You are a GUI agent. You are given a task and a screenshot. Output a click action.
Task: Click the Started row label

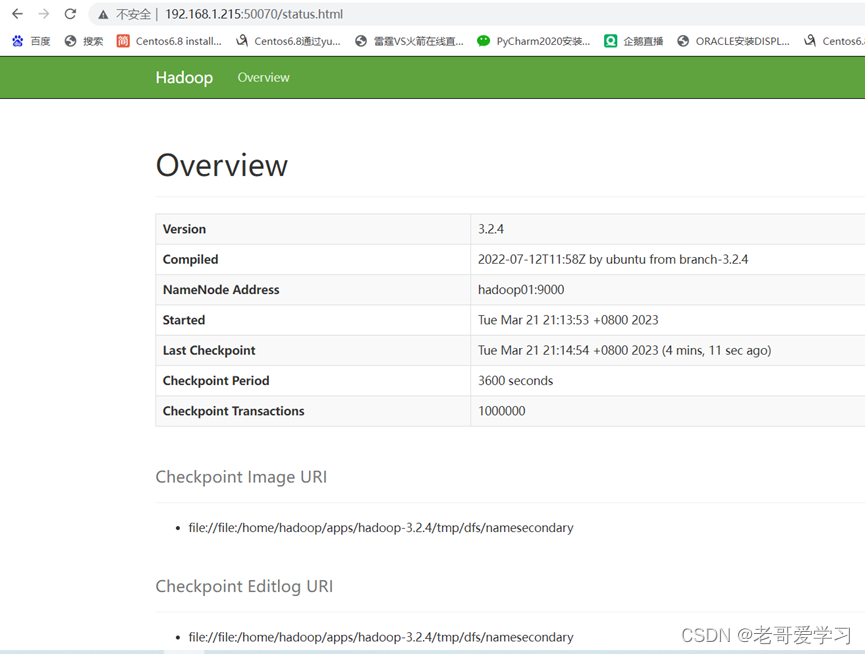click(x=184, y=320)
